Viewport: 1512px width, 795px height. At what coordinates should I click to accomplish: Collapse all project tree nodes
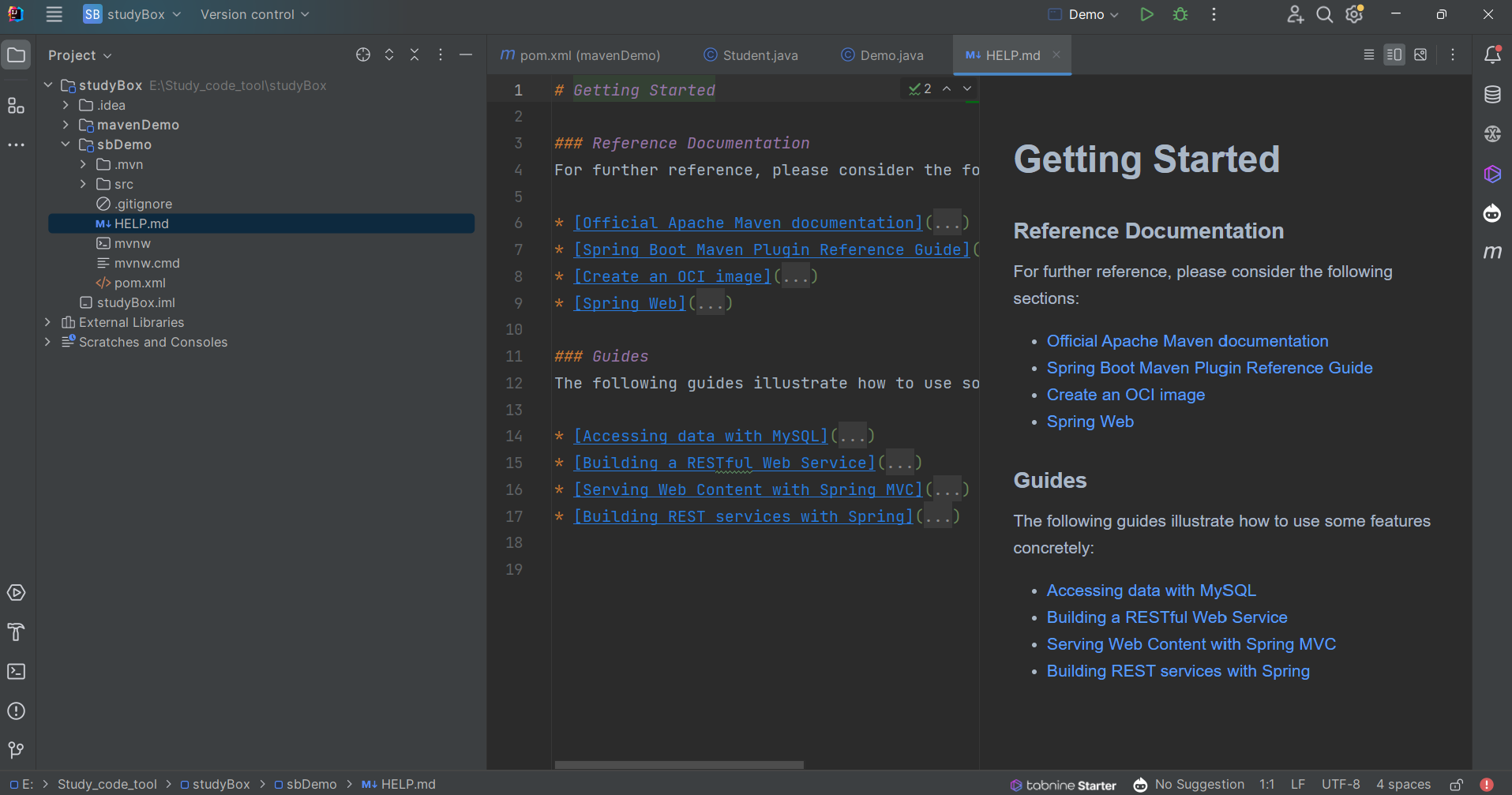[415, 54]
